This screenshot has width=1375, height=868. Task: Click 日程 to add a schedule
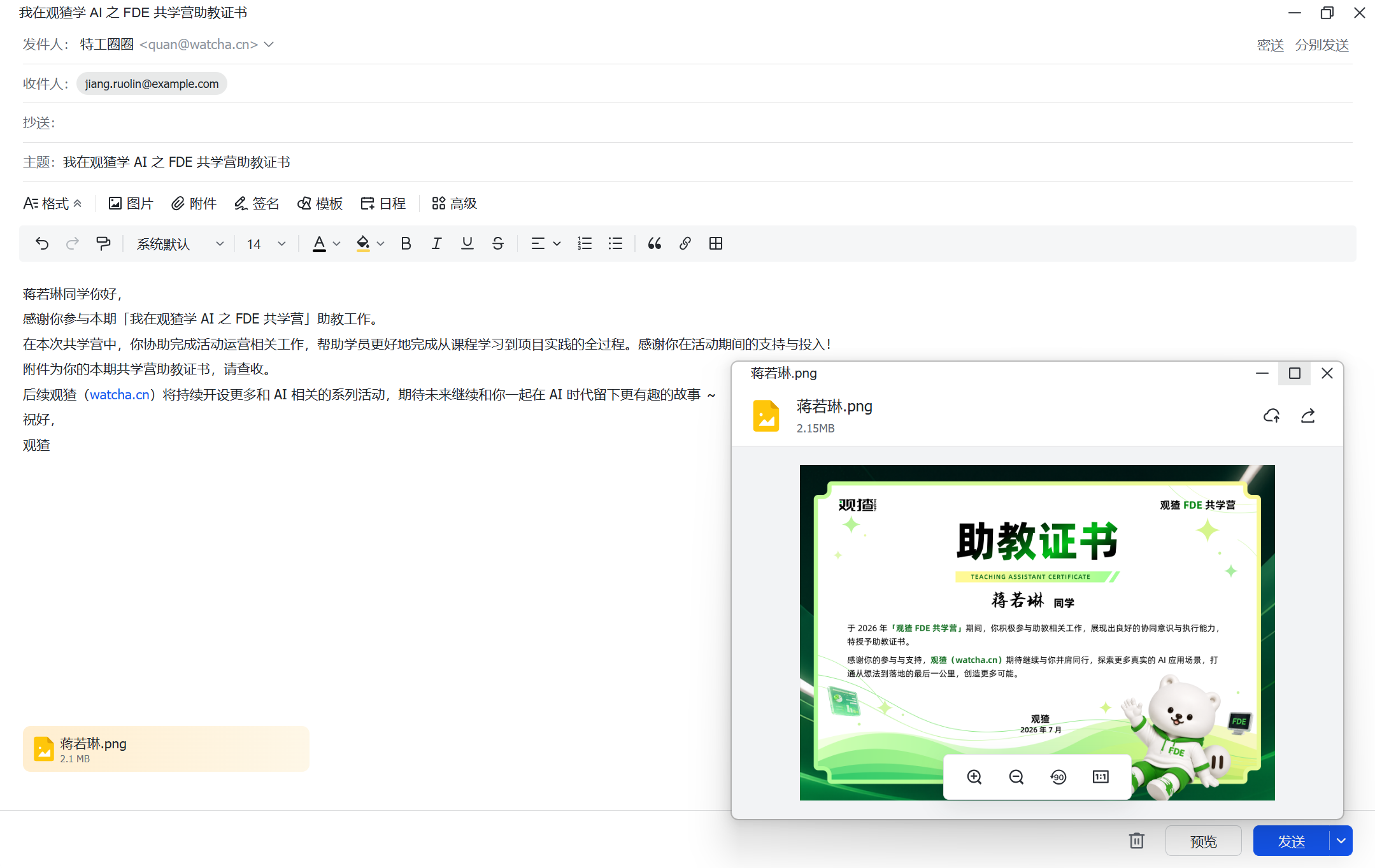(383, 204)
